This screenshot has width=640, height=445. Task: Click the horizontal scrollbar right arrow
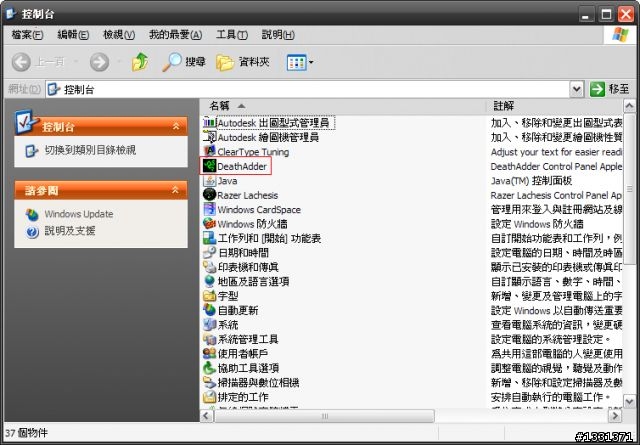pyautogui.click(x=615, y=416)
